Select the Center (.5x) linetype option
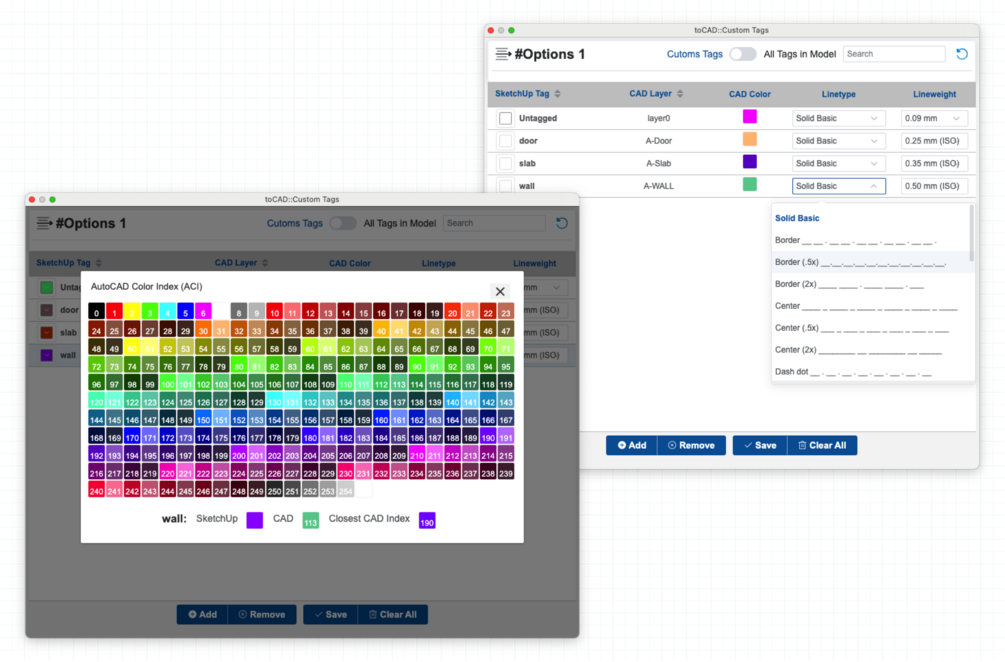This screenshot has width=1005, height=662. coord(870,328)
